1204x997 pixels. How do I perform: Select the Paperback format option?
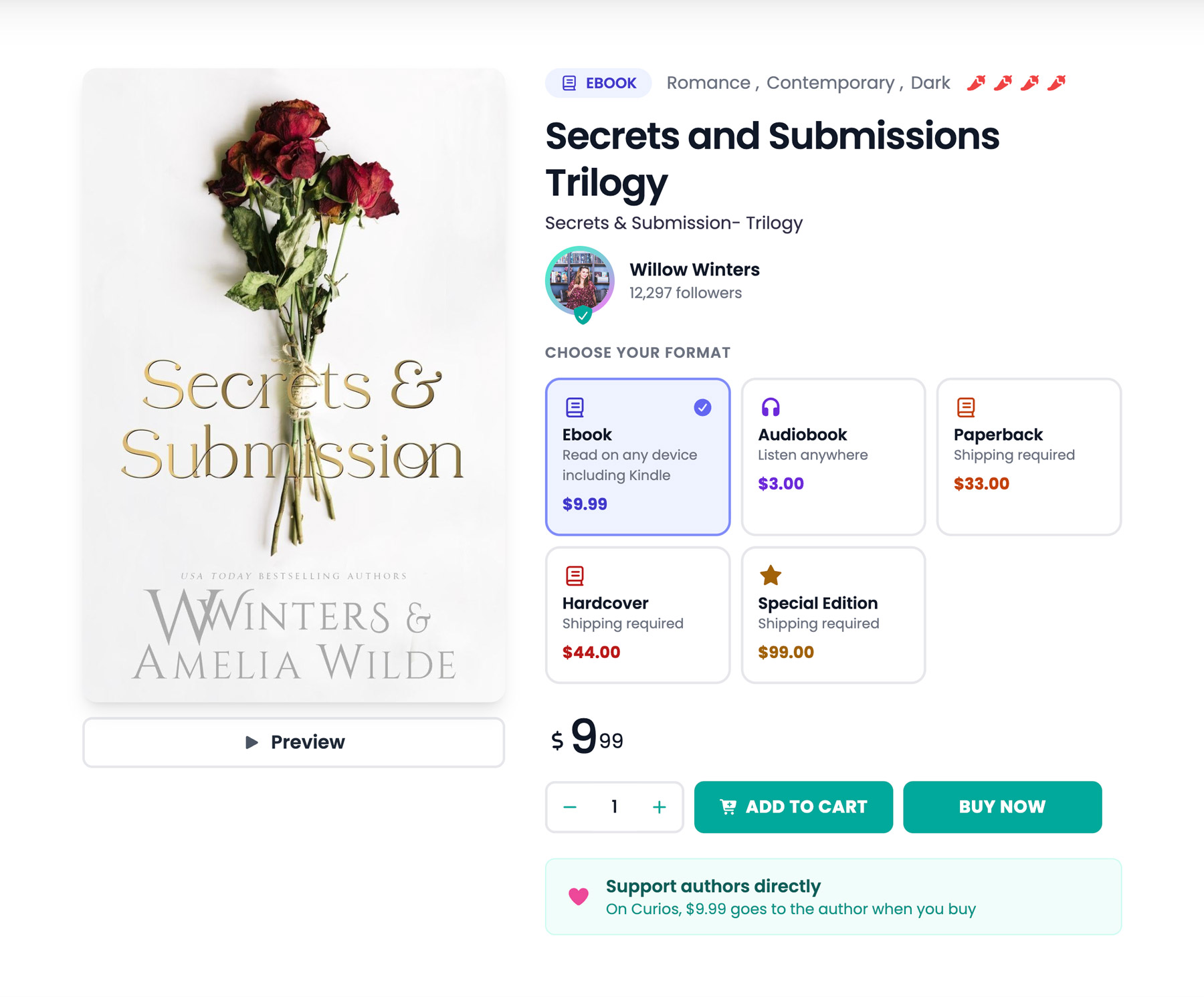pos(1028,457)
